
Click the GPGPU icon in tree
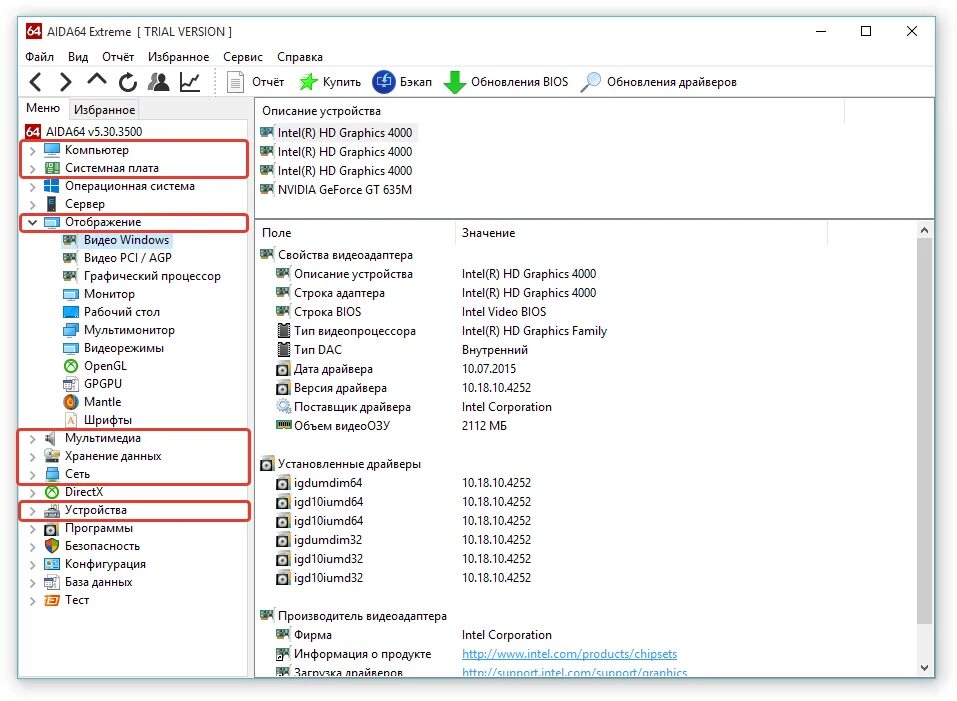71,384
